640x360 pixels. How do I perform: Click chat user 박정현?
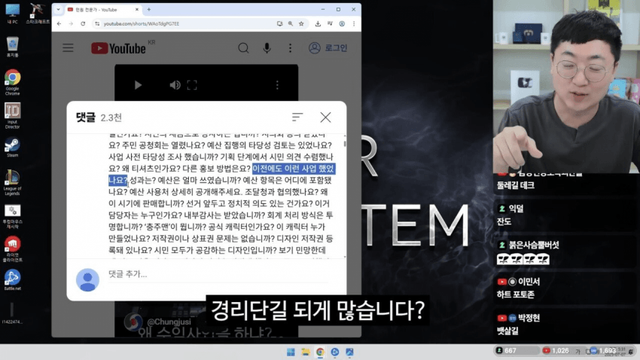point(529,318)
